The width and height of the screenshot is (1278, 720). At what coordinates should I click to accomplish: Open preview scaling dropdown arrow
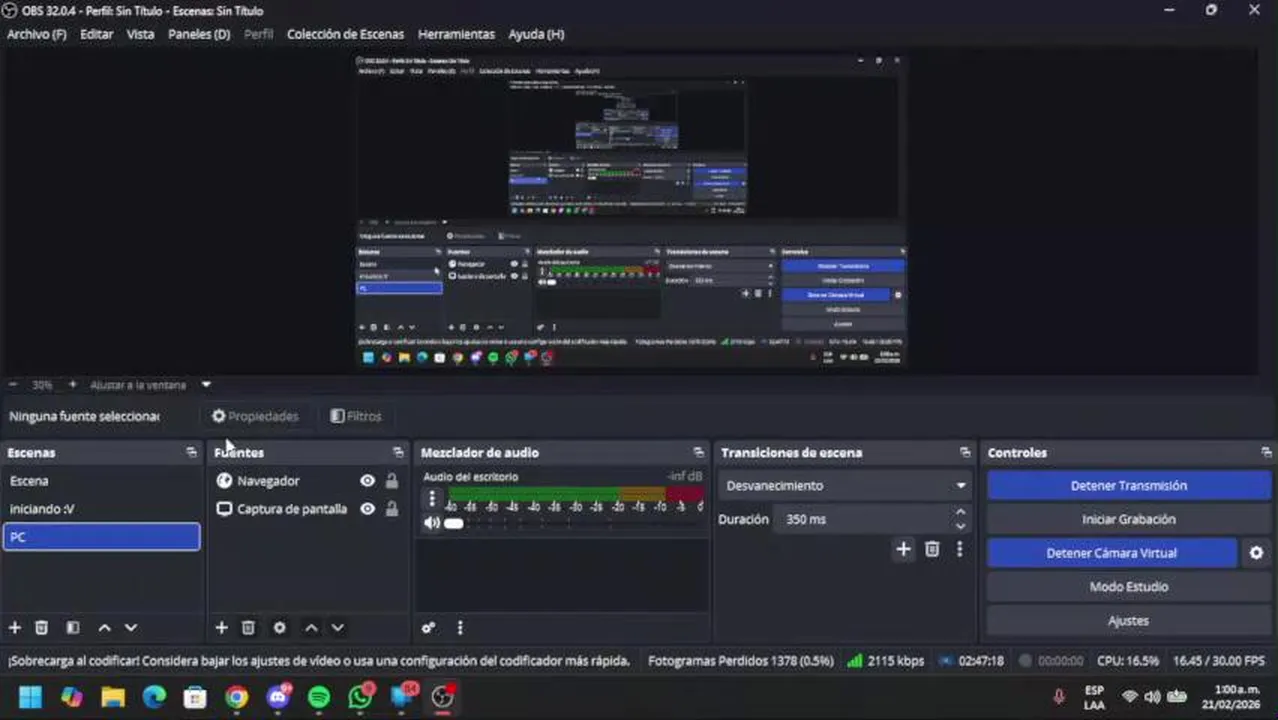click(x=206, y=385)
